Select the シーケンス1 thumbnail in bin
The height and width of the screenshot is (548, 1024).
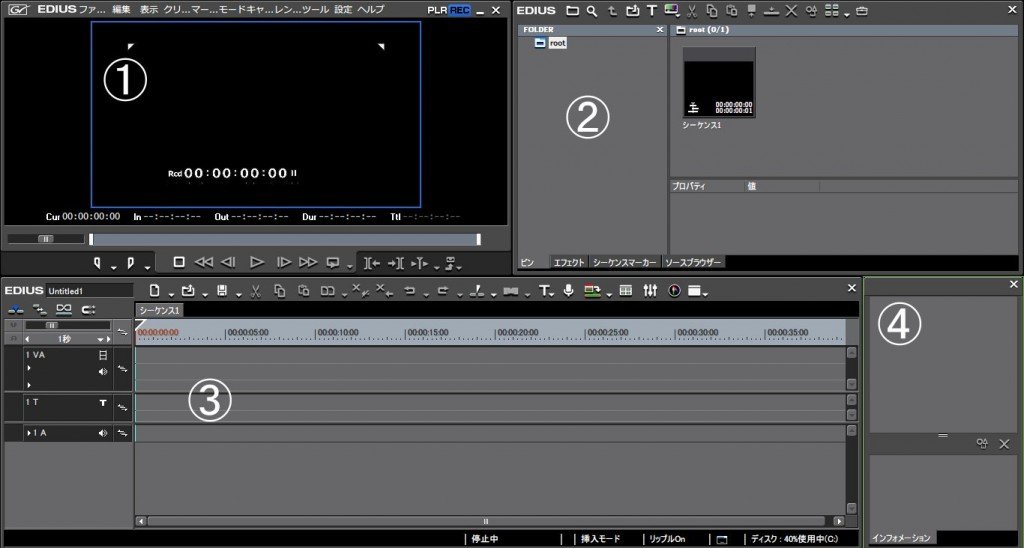click(718, 82)
